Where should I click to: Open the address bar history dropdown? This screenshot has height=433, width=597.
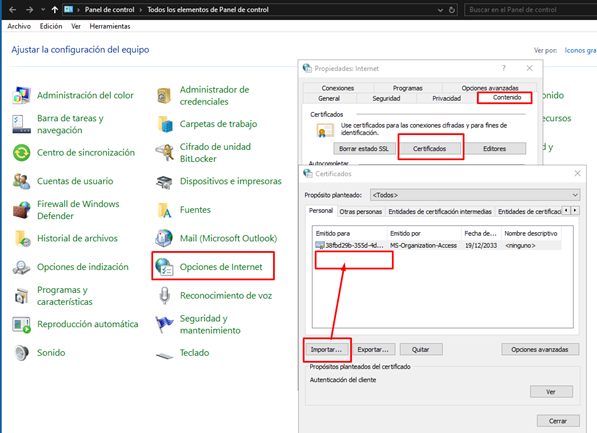pos(440,10)
